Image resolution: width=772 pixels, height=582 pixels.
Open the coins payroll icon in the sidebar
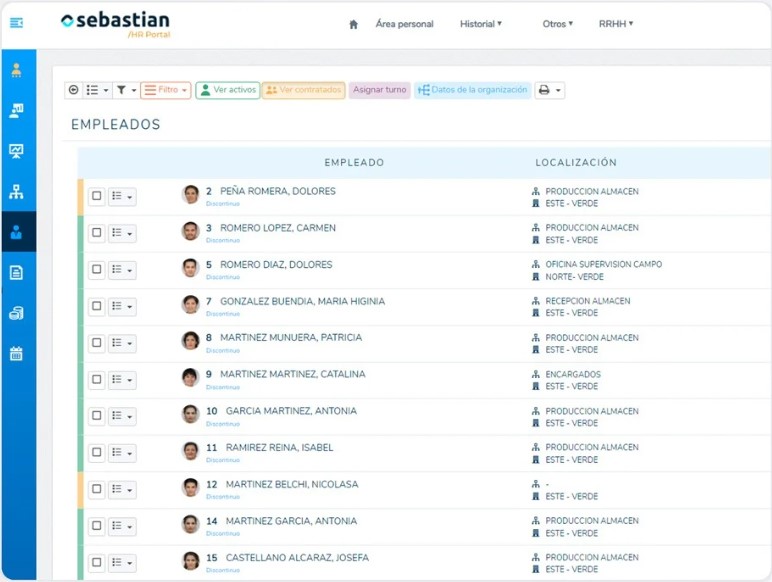click(x=16, y=313)
